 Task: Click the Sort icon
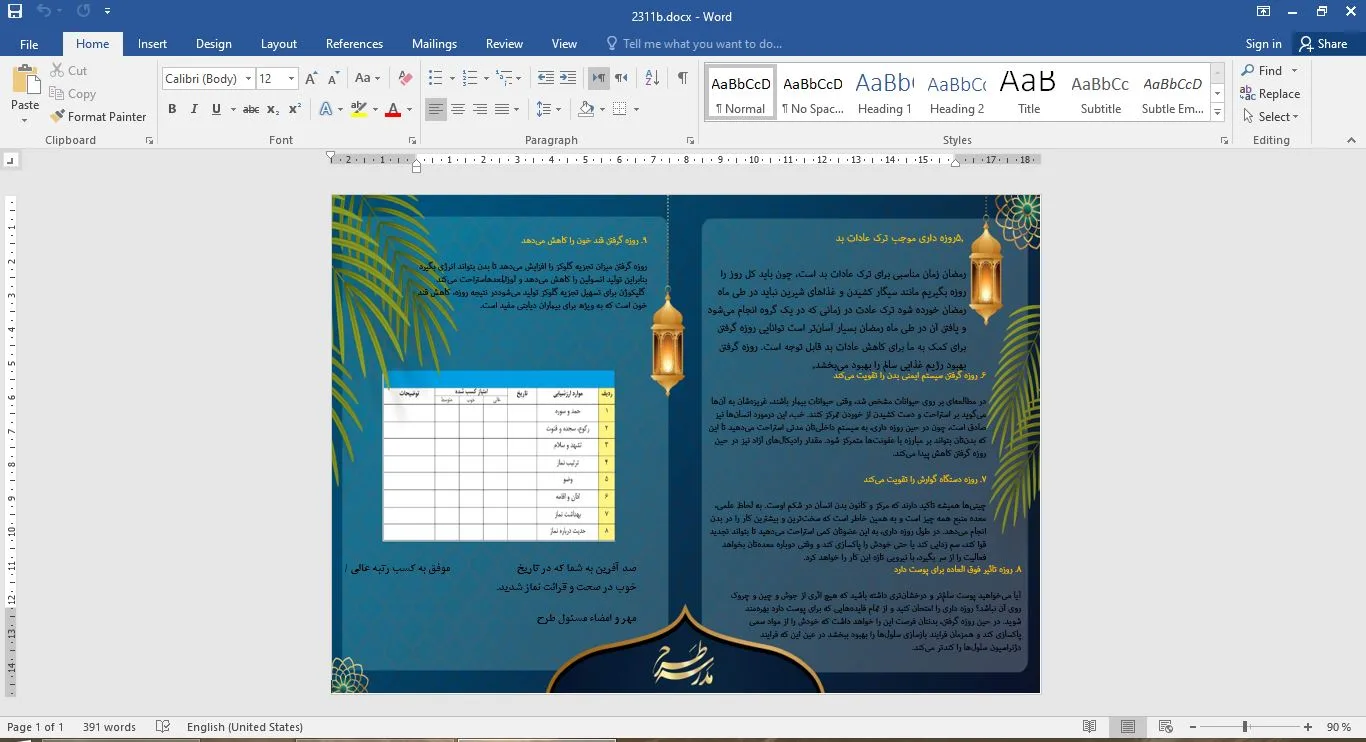(x=652, y=78)
